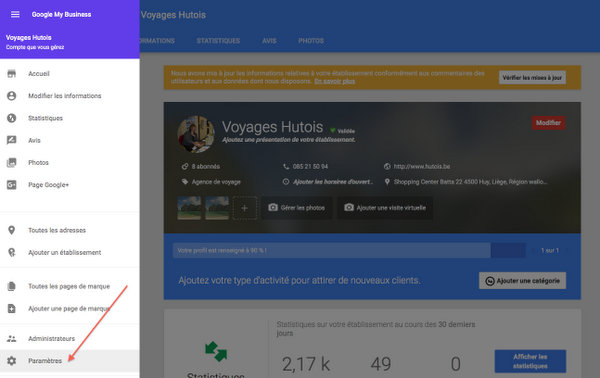Click the dashed add-photo plus box

245,208
